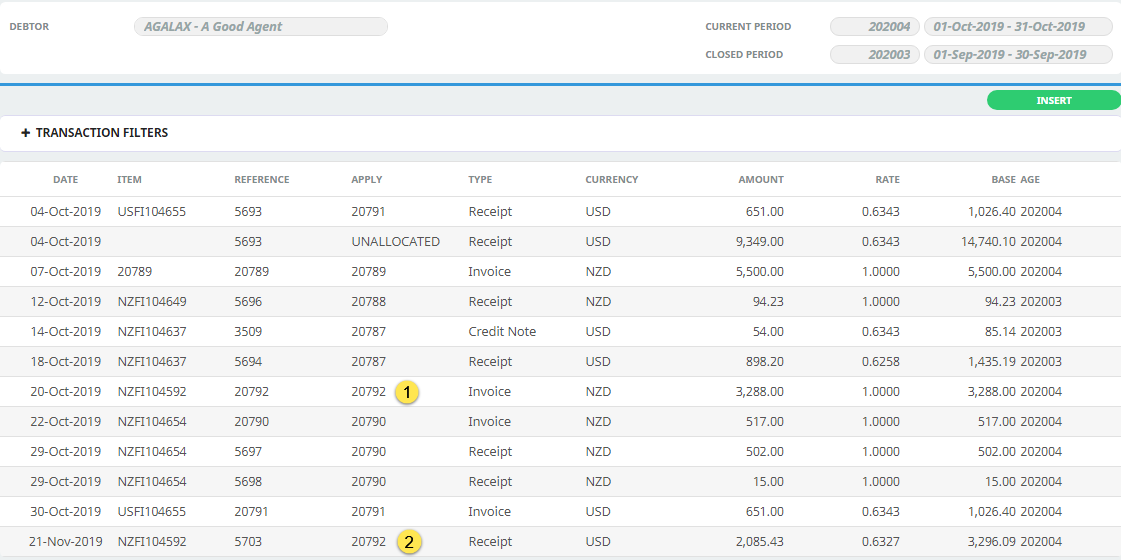This screenshot has height=560, width=1121.
Task: Click reference 5694 in the table
Action: [248, 362]
